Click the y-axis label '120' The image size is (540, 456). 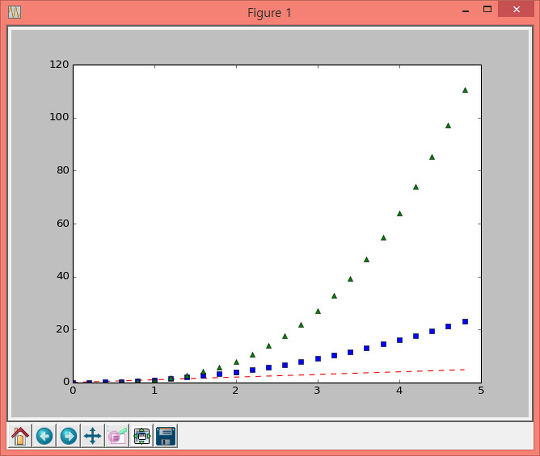point(59,64)
